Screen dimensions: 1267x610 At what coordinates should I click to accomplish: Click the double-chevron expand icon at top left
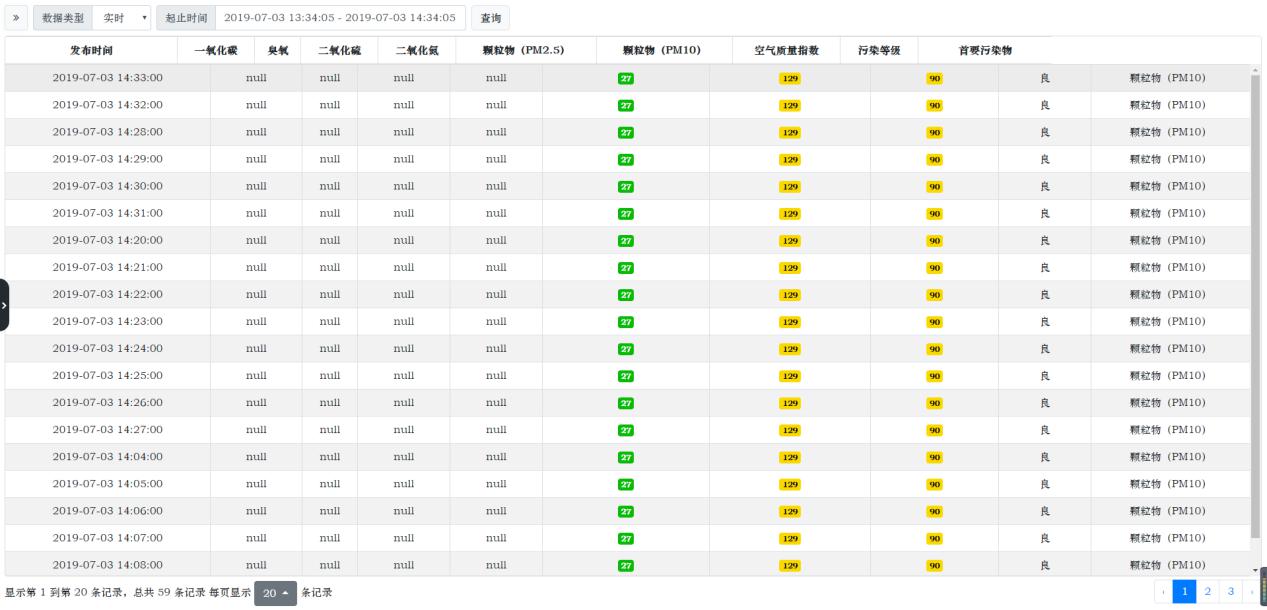pyautogui.click(x=16, y=18)
